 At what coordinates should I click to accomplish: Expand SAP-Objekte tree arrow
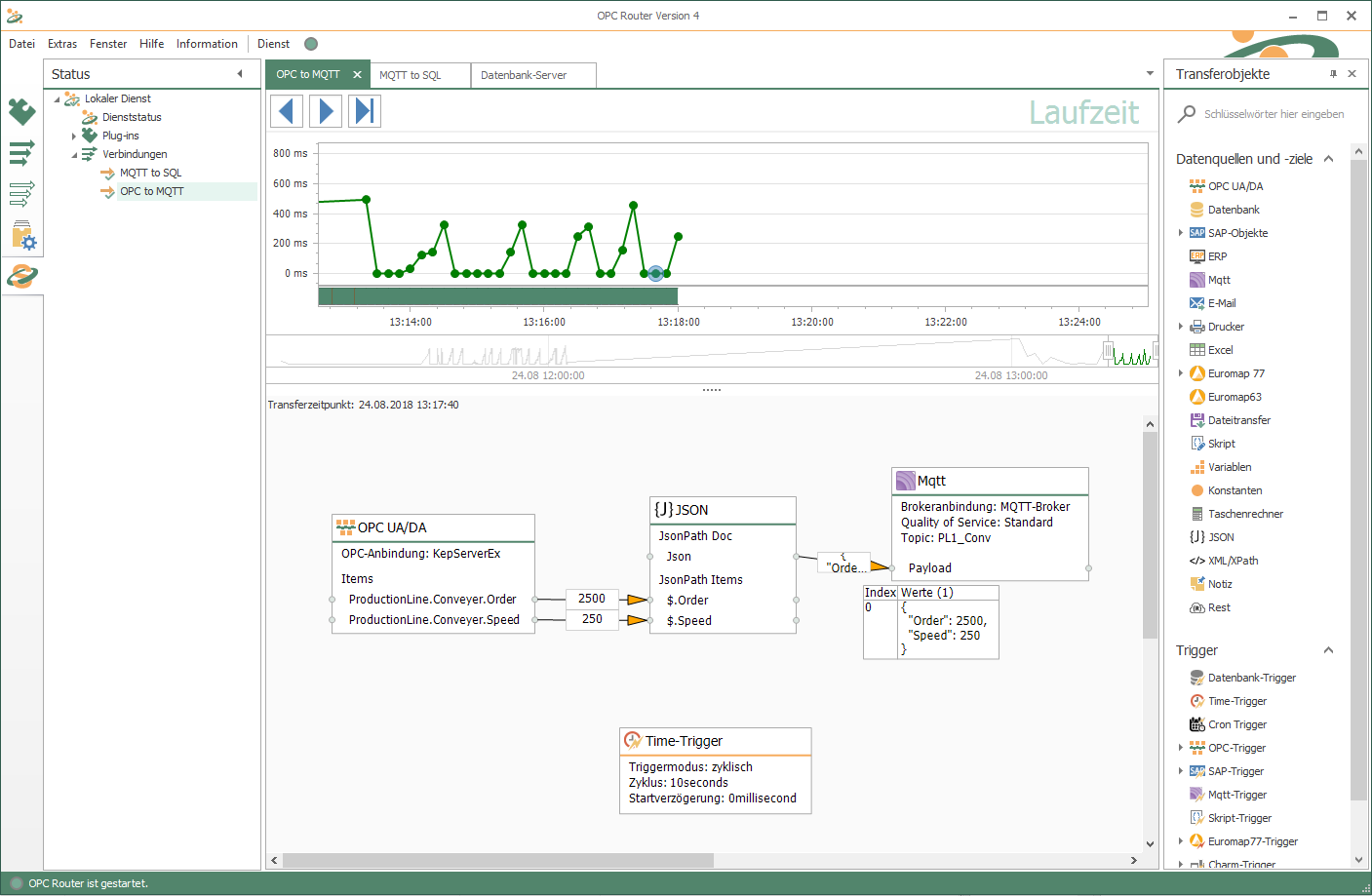[x=1181, y=233]
